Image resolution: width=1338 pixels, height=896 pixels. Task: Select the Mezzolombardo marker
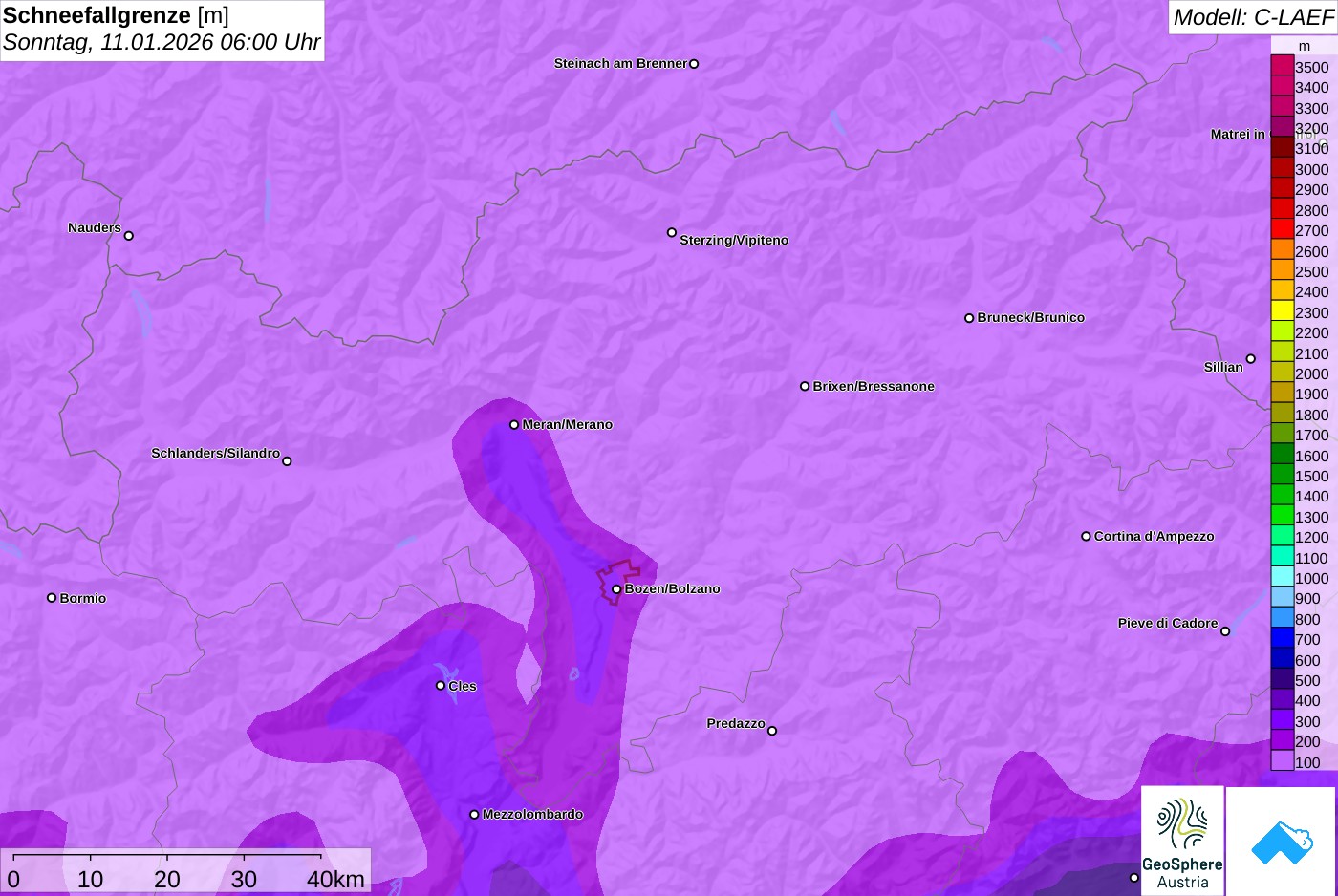coord(474,815)
